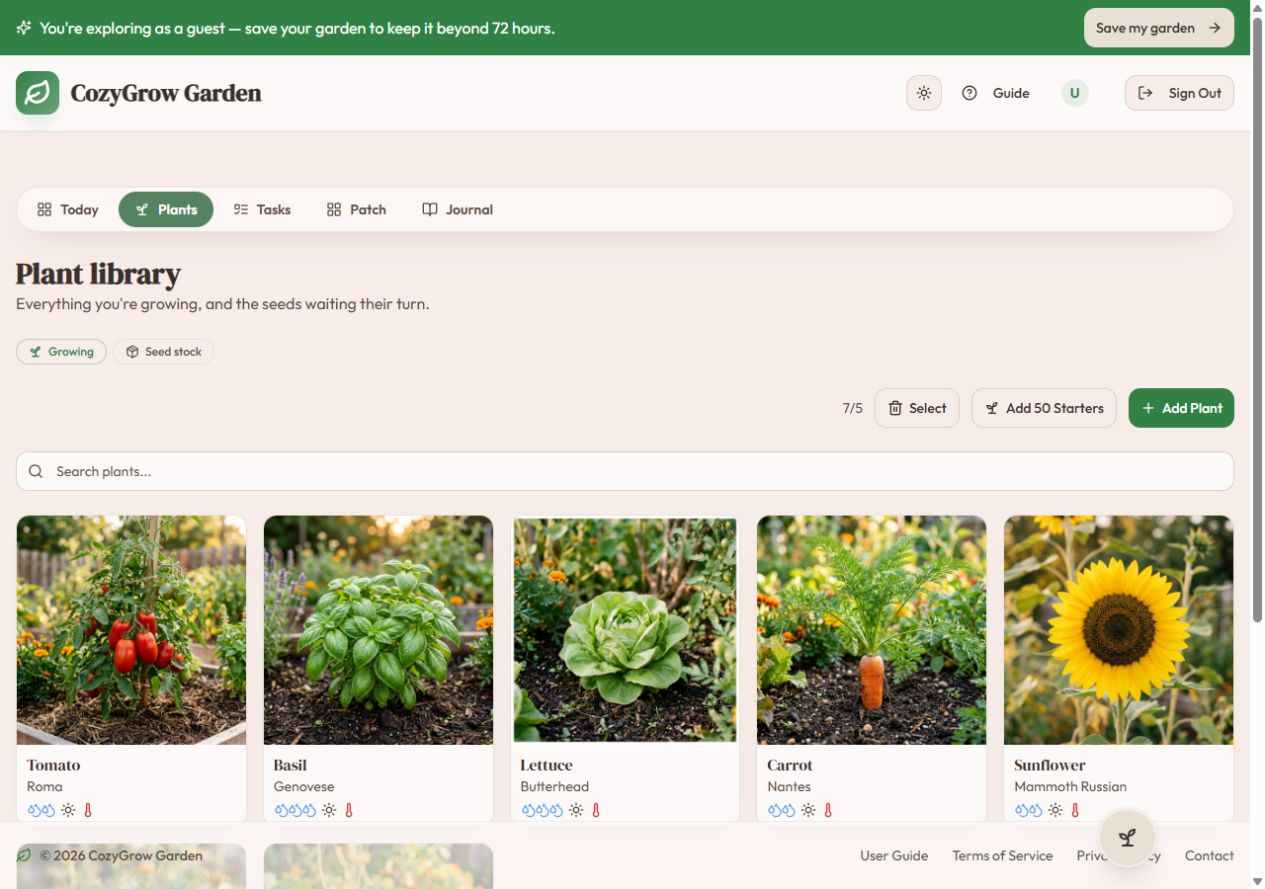This screenshot has width=1265, height=889.
Task: Click water droplets icon on Sunflower card
Action: coord(1028,810)
